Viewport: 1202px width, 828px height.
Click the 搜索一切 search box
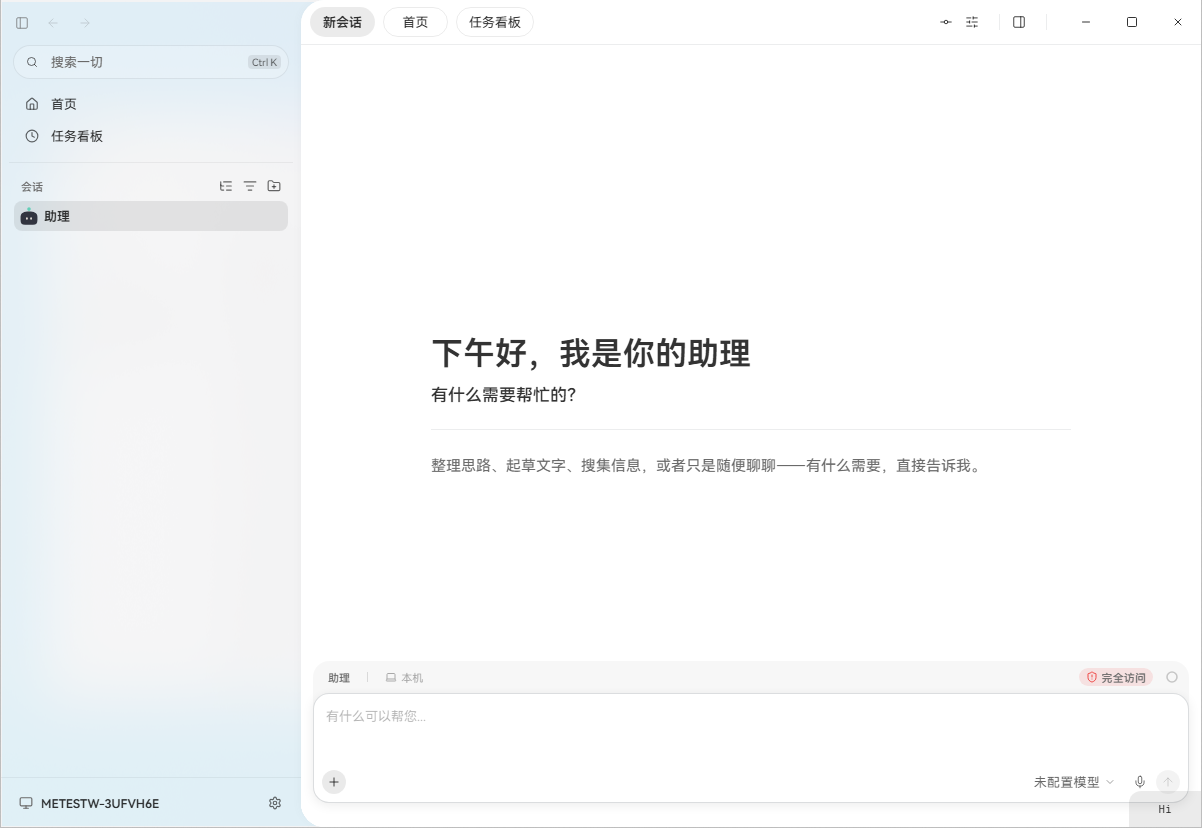[x=151, y=62]
